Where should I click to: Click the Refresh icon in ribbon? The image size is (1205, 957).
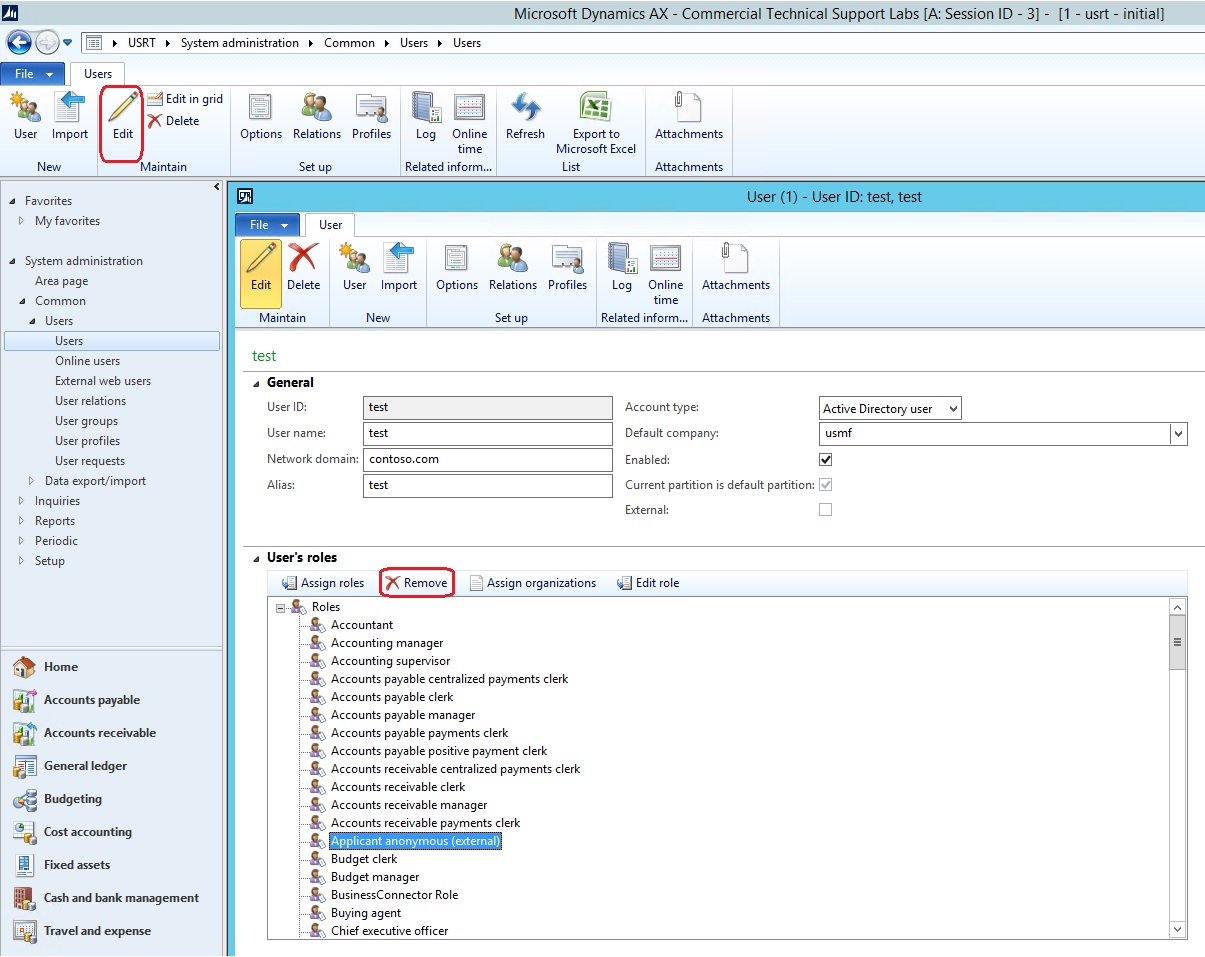pyautogui.click(x=525, y=108)
